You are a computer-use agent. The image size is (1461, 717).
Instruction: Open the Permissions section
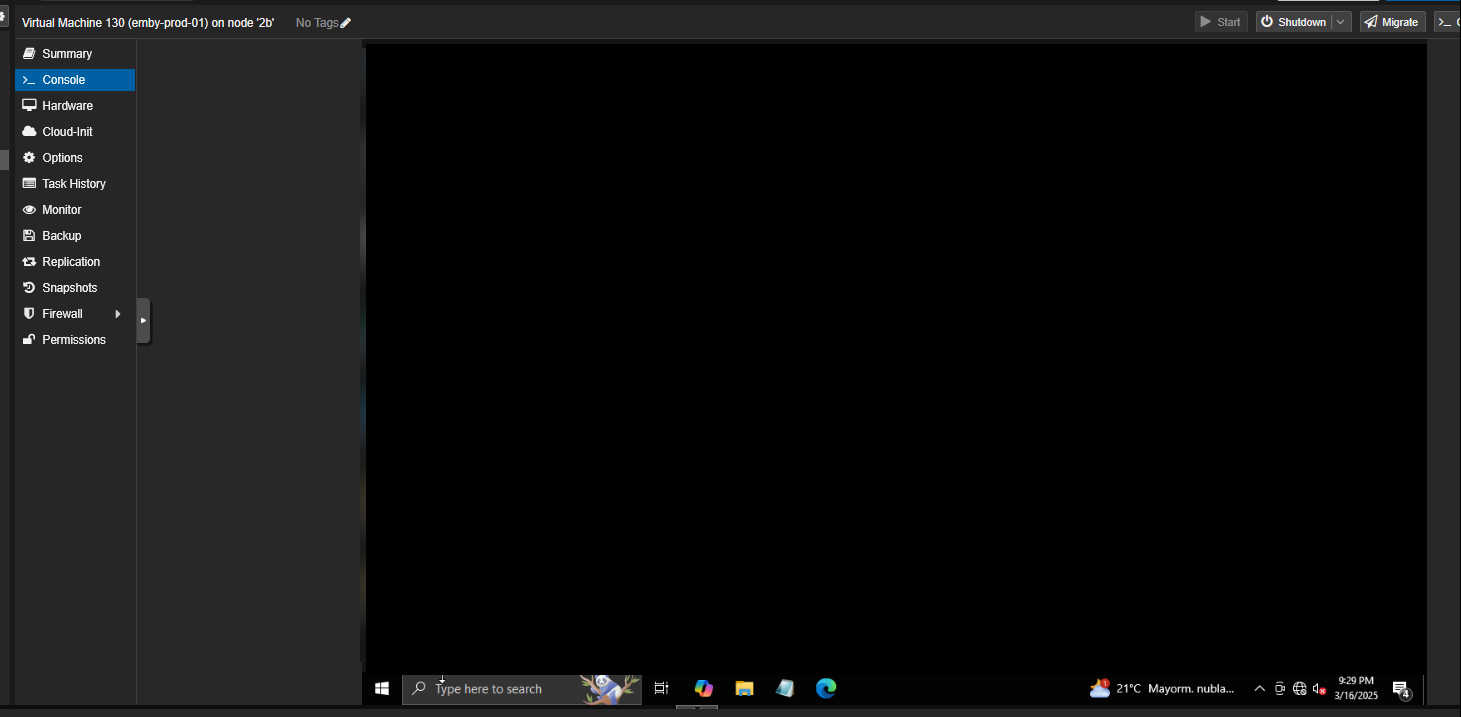73,340
